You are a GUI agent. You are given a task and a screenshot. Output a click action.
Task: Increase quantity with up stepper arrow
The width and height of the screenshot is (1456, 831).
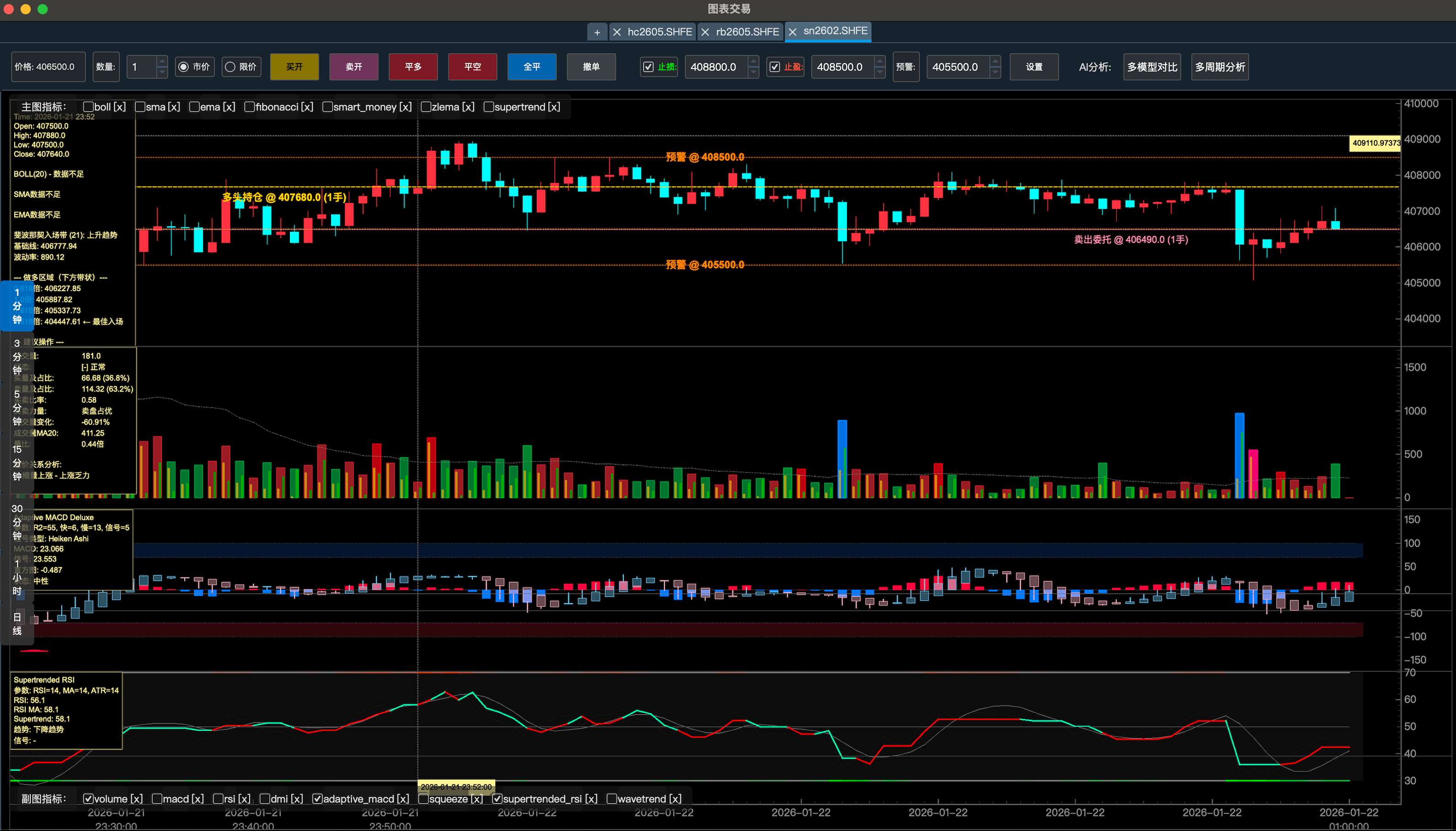[162, 62]
